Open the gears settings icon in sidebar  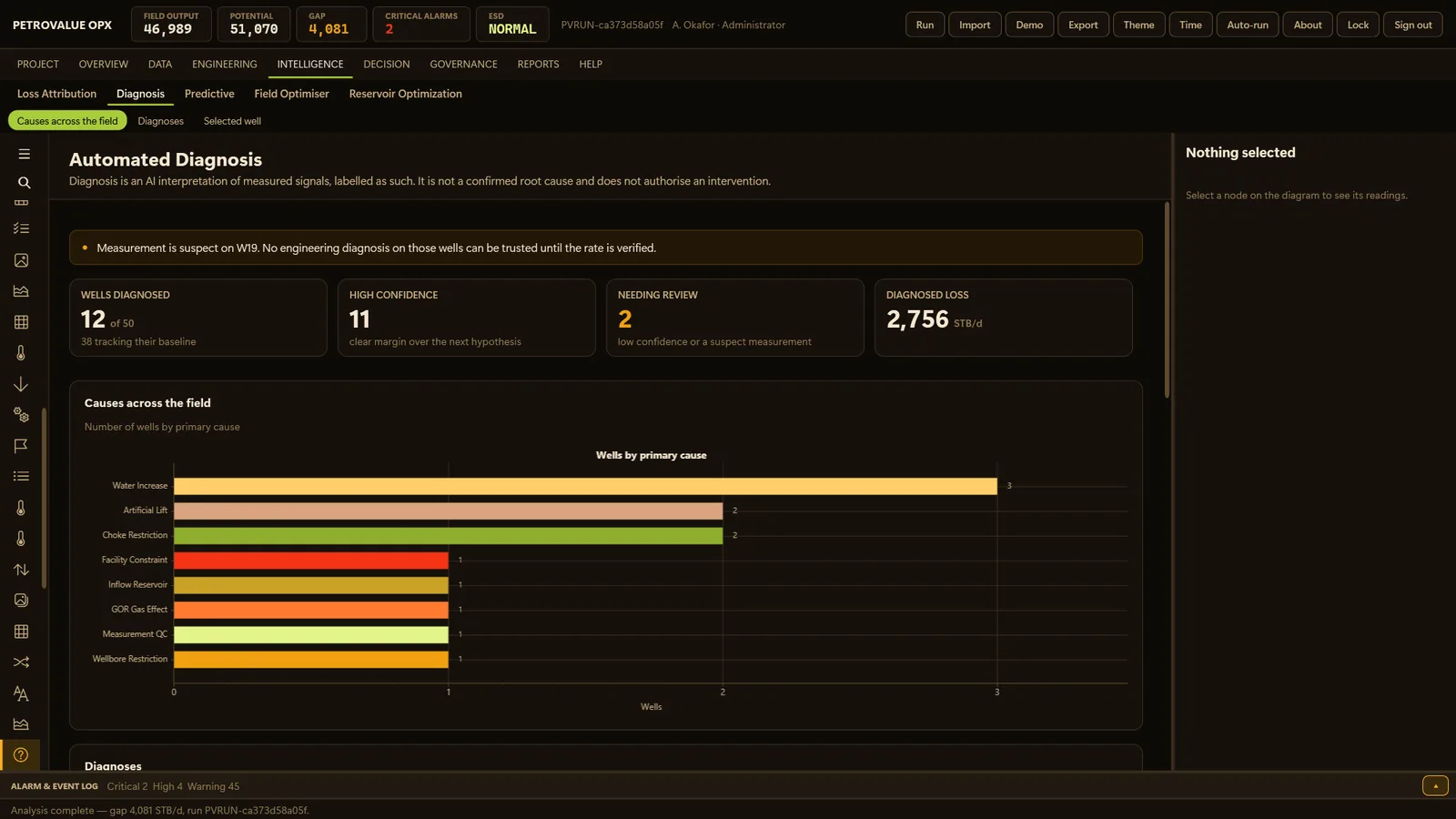(21, 415)
